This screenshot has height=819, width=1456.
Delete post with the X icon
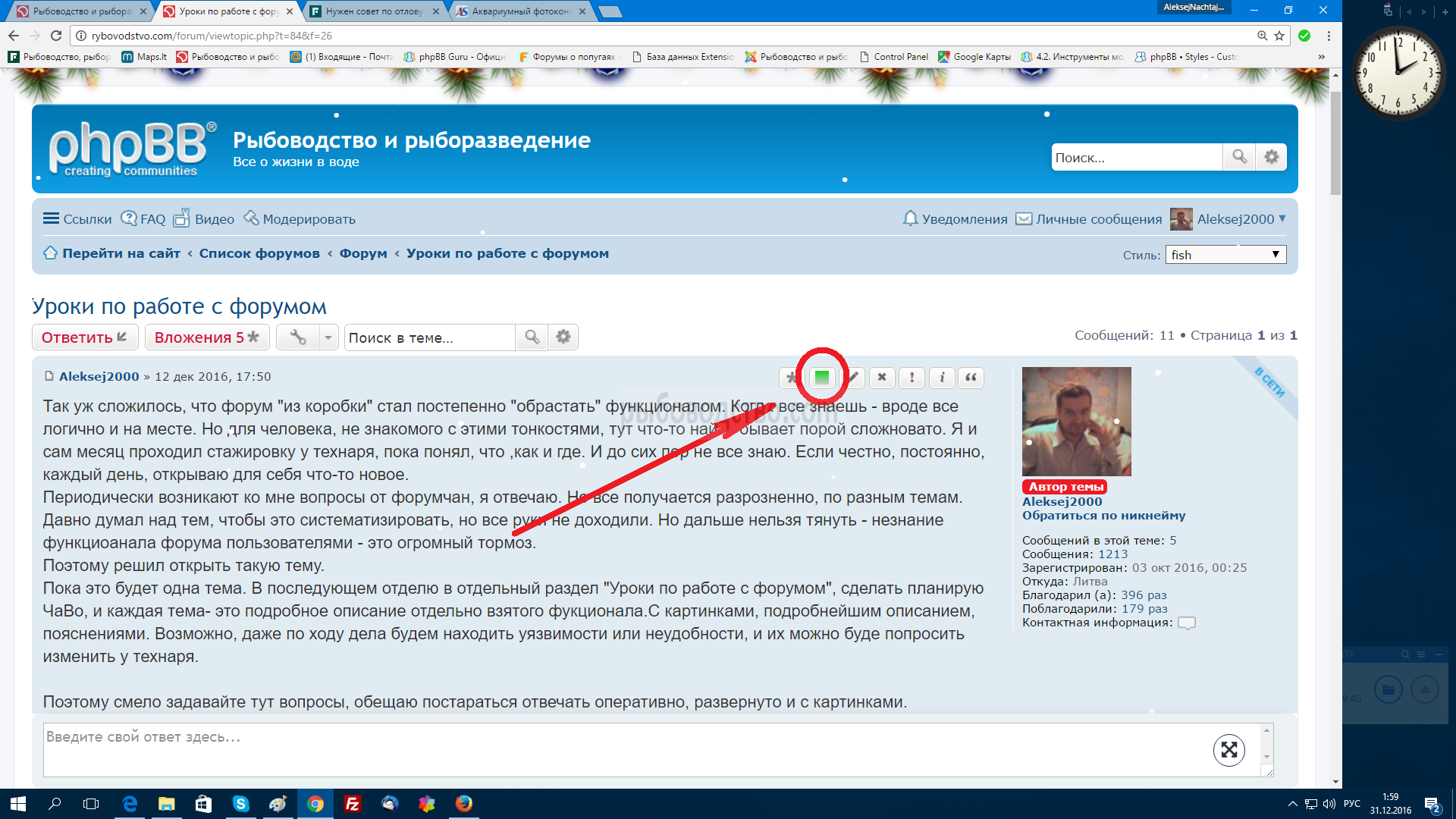882,378
